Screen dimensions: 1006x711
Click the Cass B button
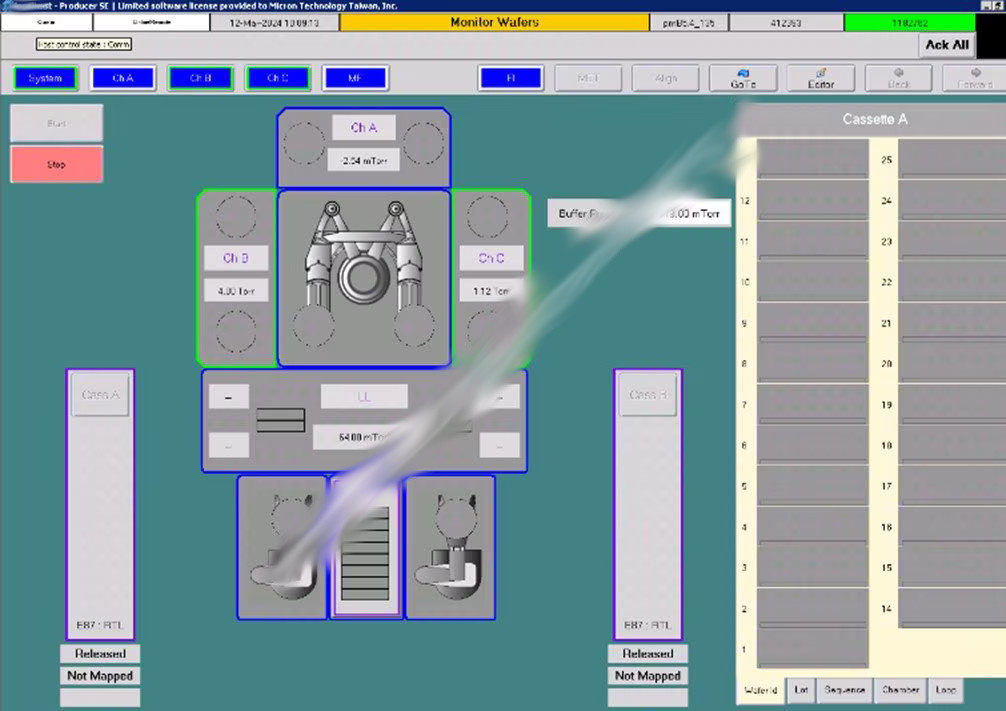click(x=647, y=395)
